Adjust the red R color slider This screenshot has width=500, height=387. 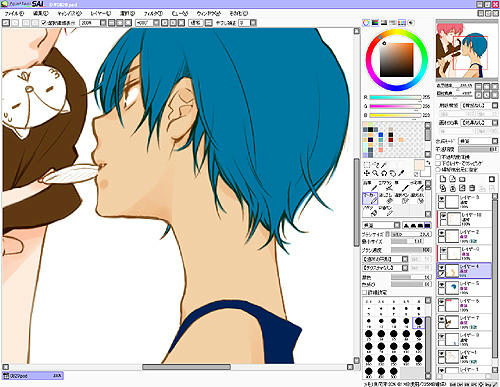(x=395, y=97)
